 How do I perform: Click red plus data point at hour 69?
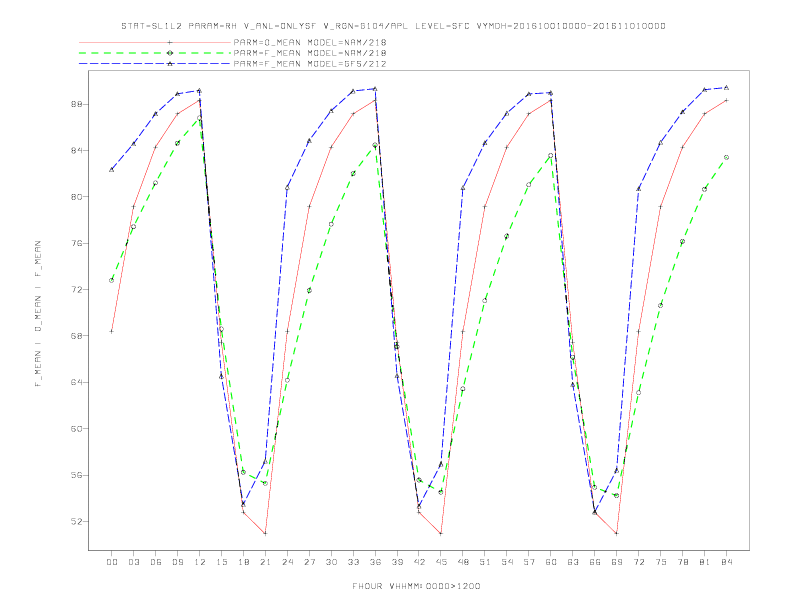(616, 533)
